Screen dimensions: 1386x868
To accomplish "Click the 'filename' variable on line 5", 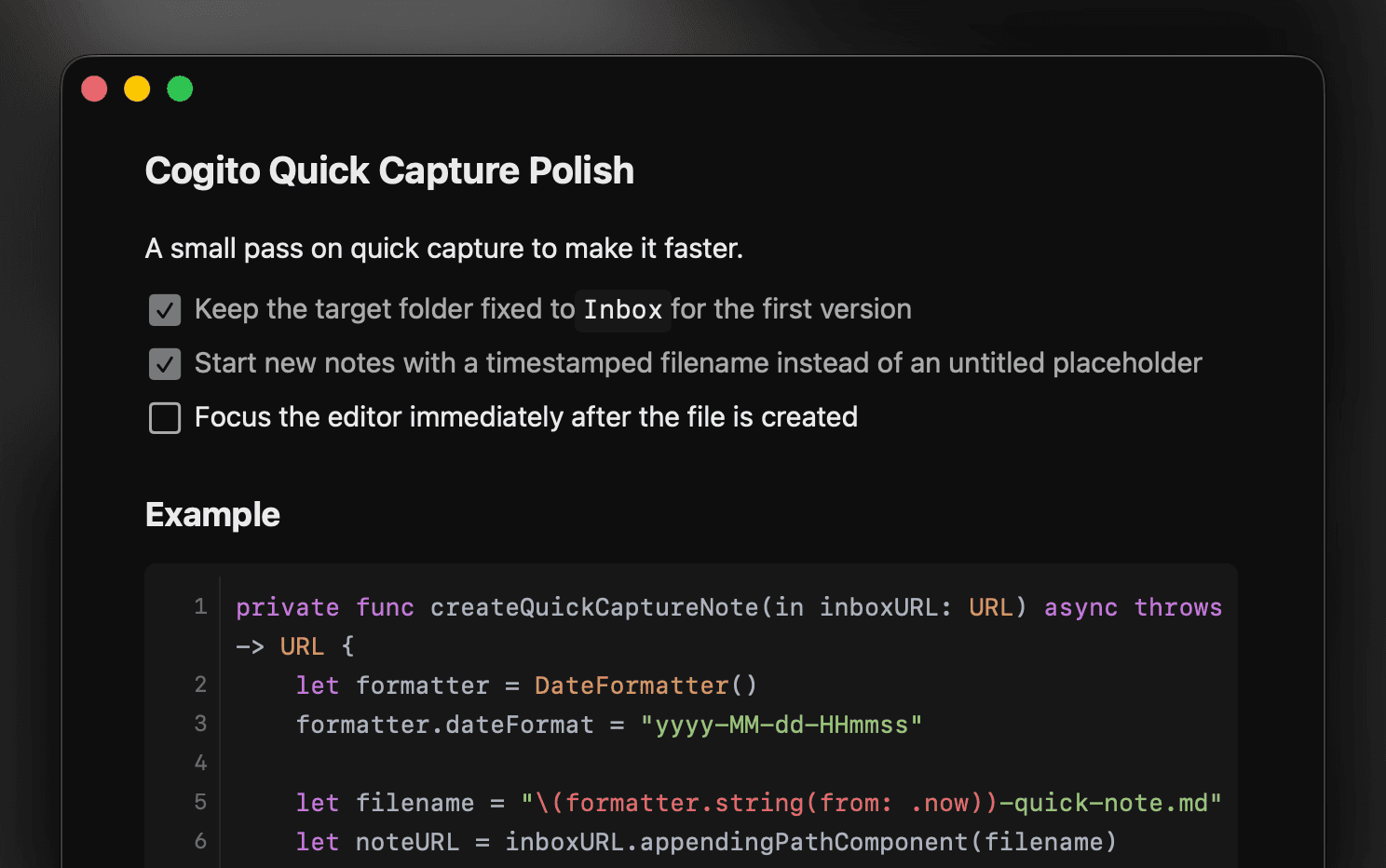I will pos(415,803).
